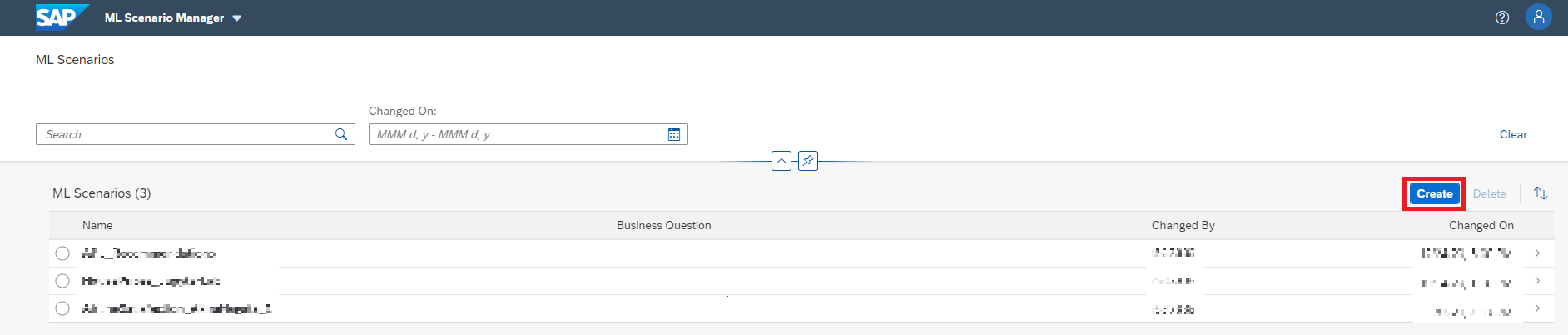
Task: Click the Changed On column header
Action: (x=1481, y=225)
